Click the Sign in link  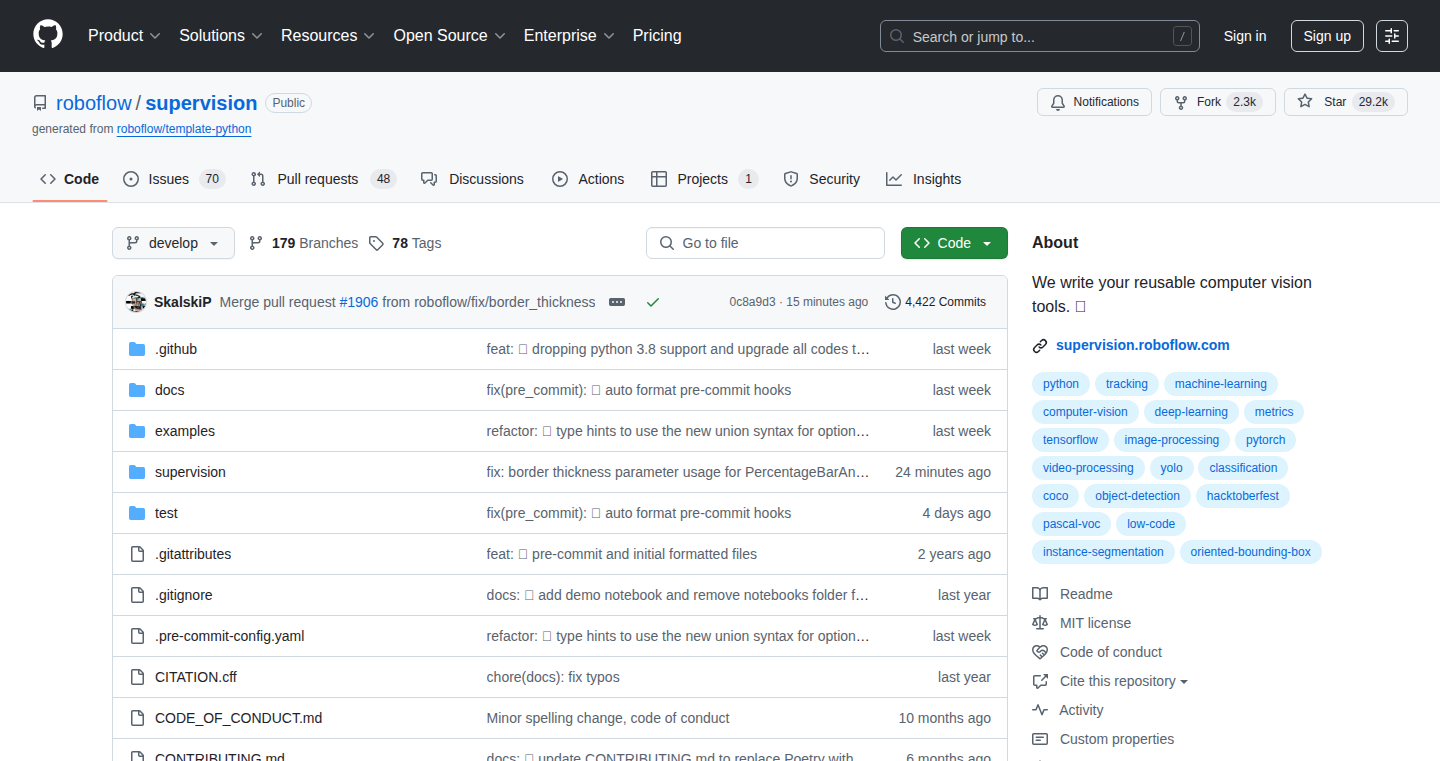[x=1245, y=36]
